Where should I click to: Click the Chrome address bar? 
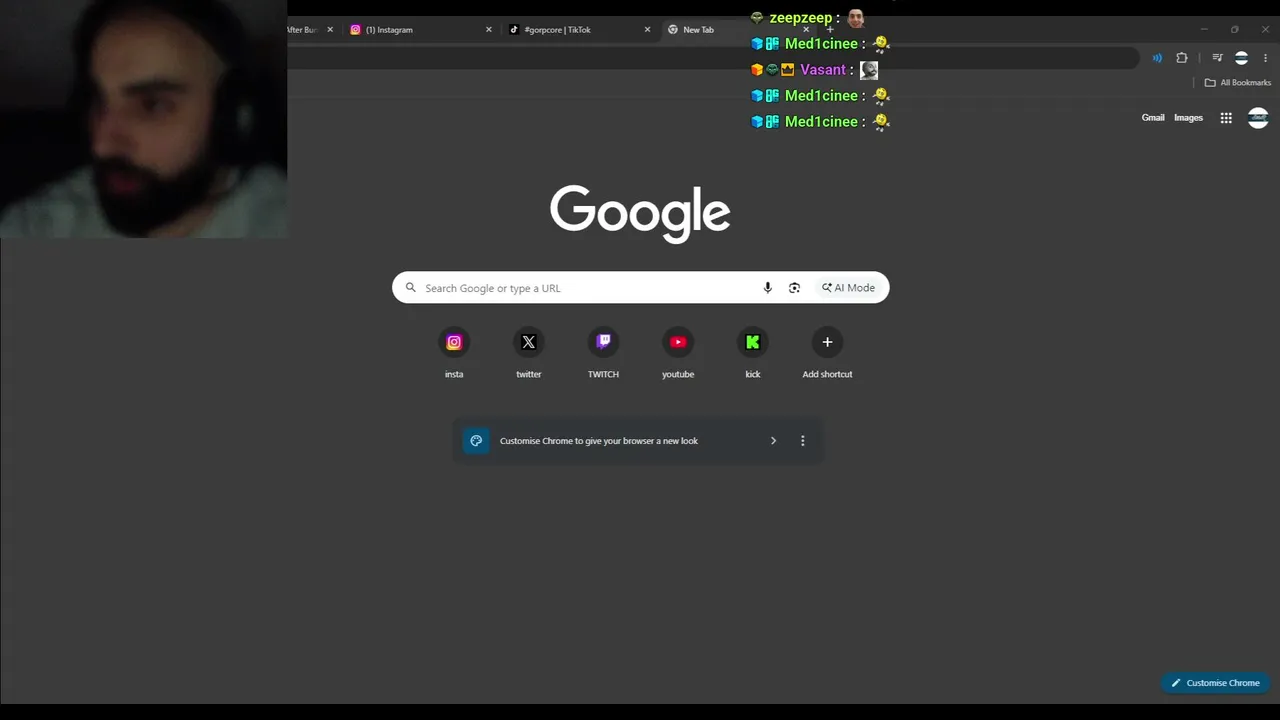click(x=713, y=58)
